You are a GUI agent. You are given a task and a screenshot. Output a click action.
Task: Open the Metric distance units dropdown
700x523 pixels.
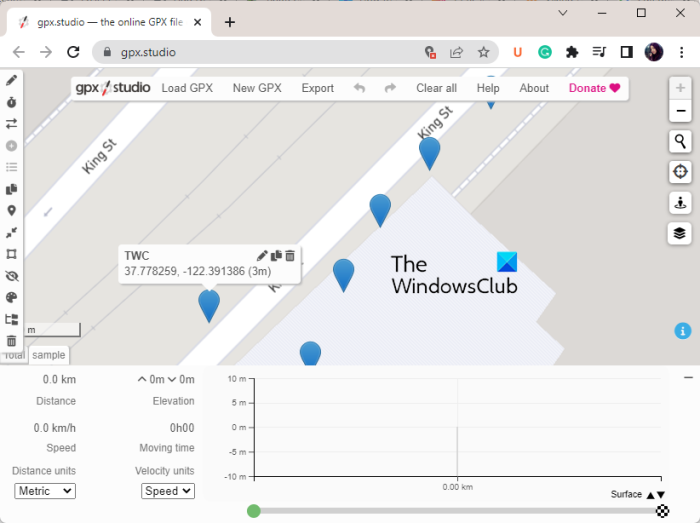[x=45, y=491]
